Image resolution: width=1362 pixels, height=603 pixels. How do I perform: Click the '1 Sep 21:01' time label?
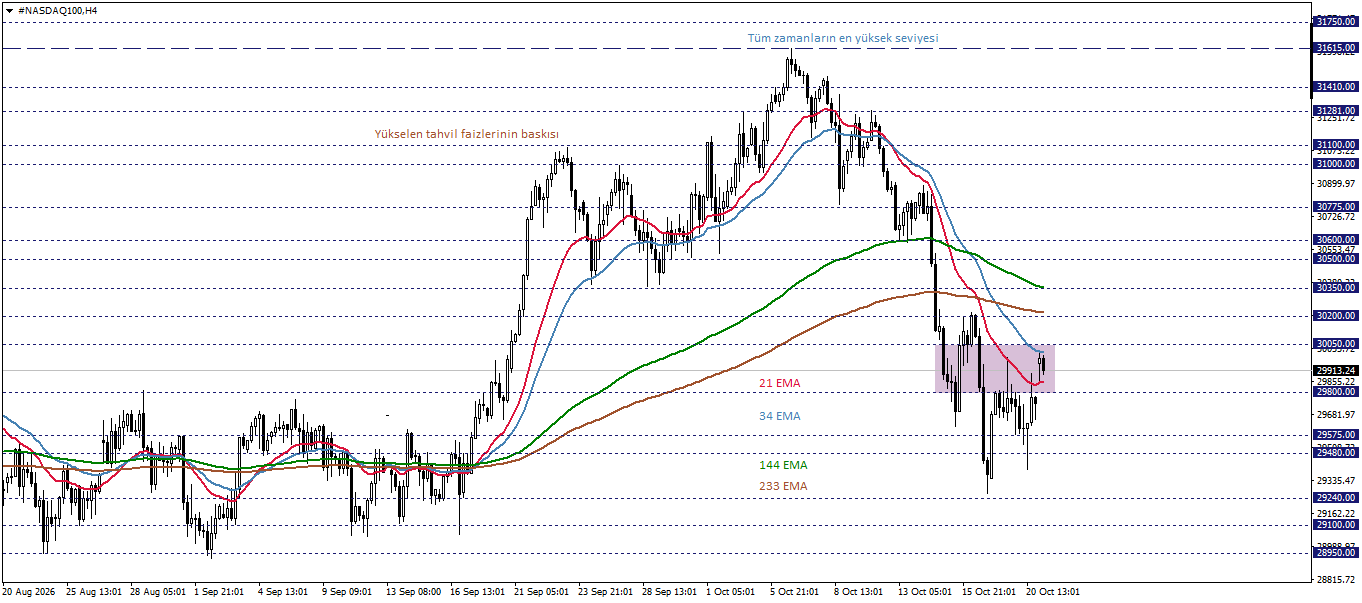click(x=219, y=592)
